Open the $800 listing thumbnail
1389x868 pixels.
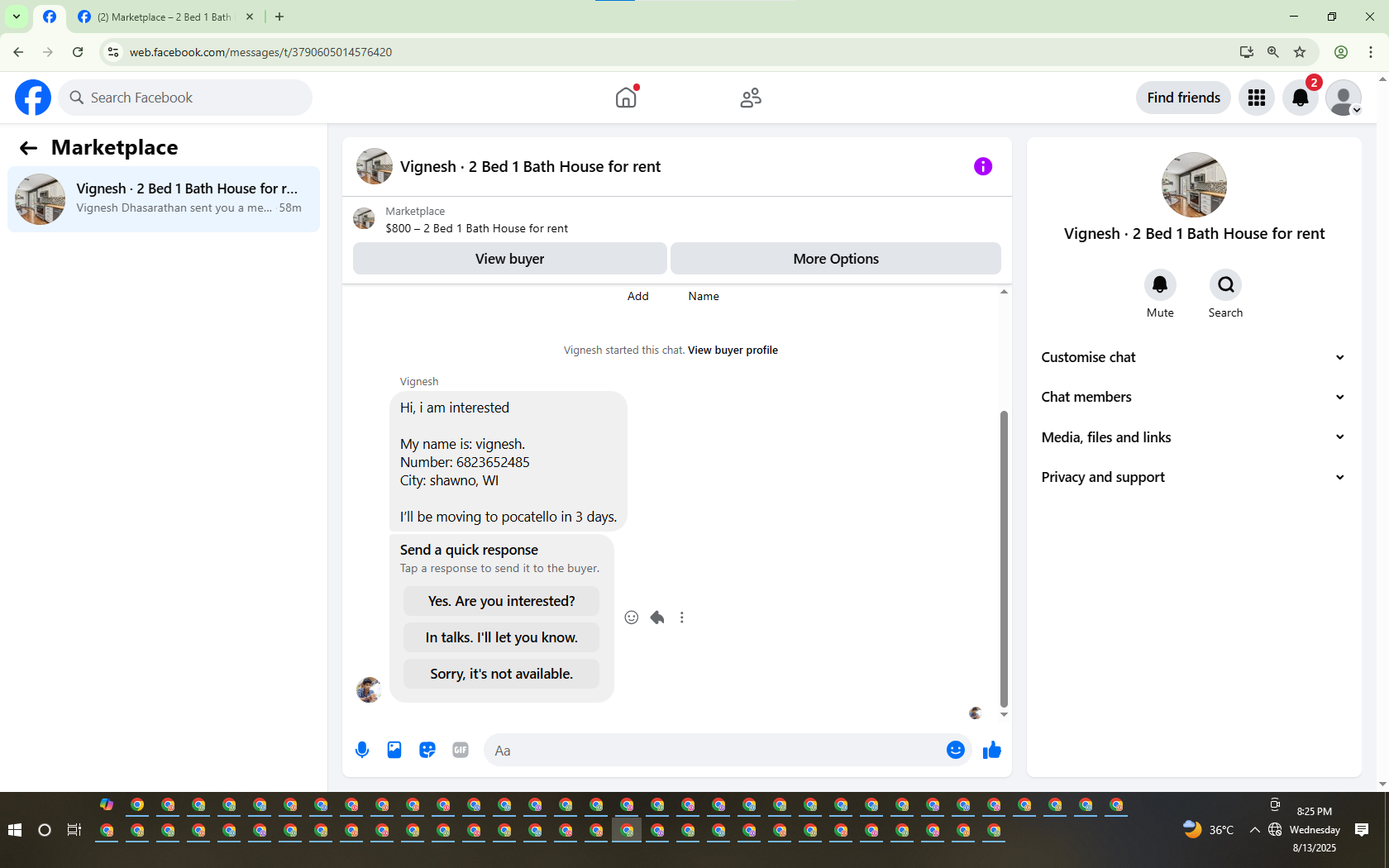(x=364, y=219)
